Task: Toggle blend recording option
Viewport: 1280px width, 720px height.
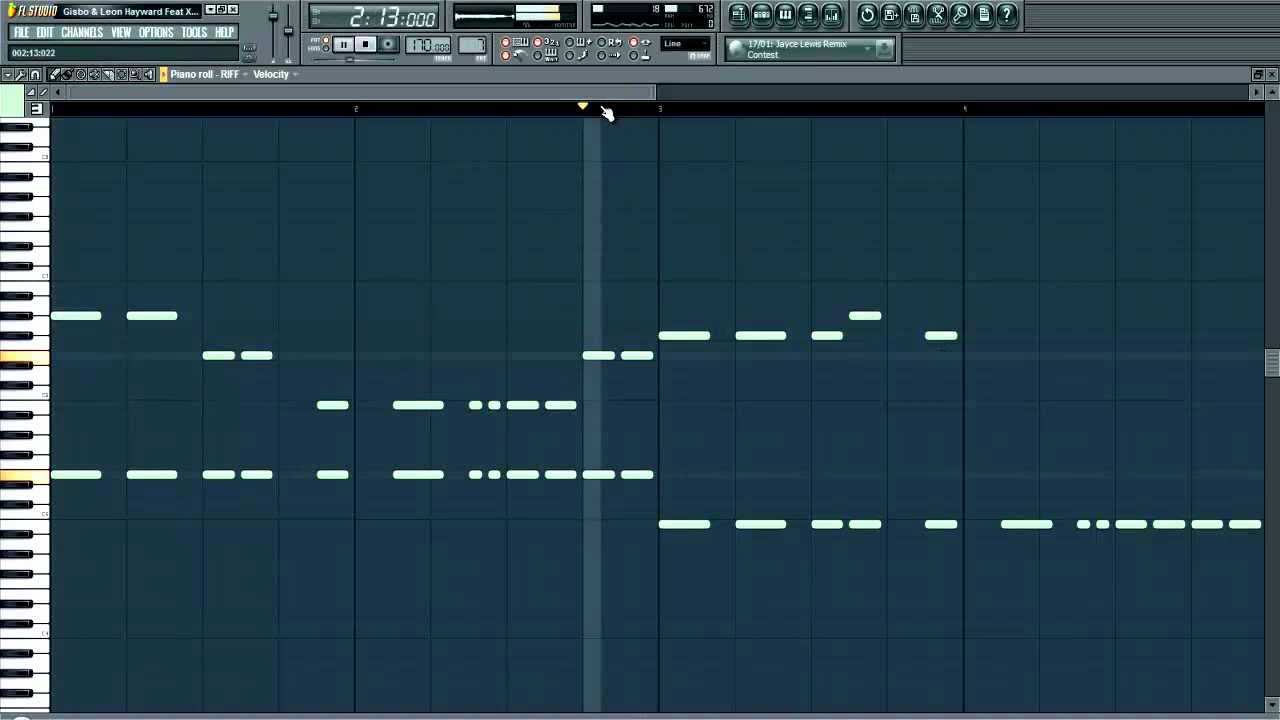Action: pos(578,42)
